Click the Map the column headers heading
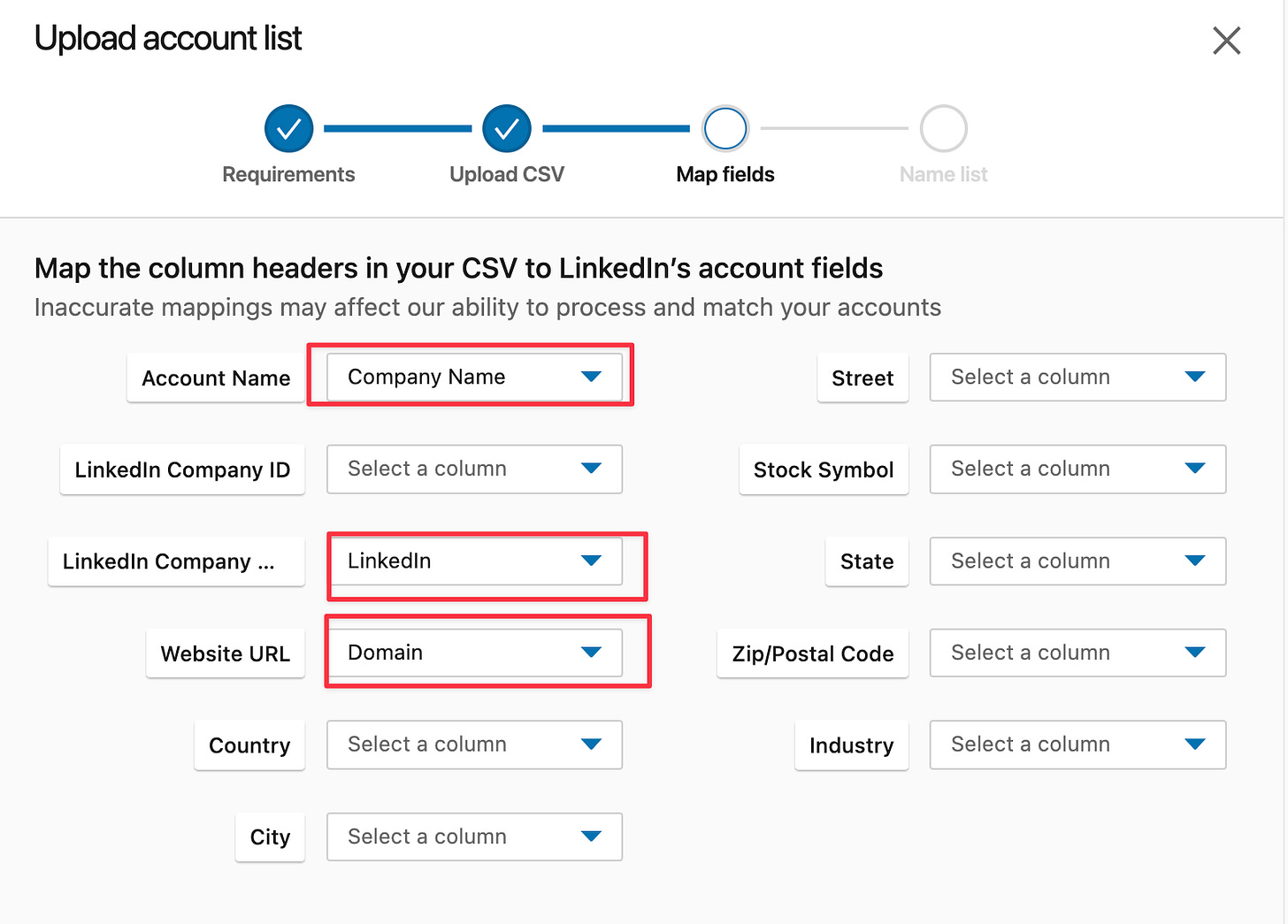The image size is (1288, 924). (x=458, y=268)
